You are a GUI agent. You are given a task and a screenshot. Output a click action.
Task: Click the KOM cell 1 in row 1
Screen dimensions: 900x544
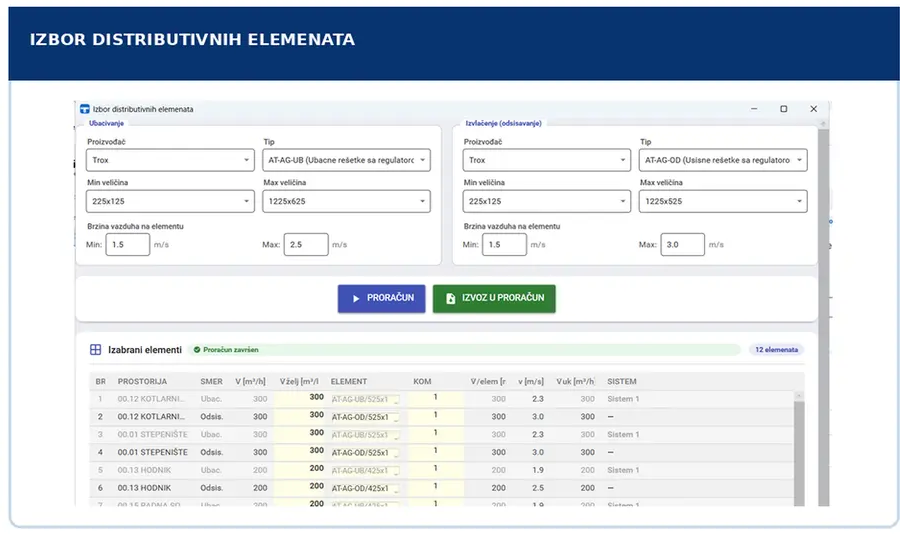click(436, 397)
